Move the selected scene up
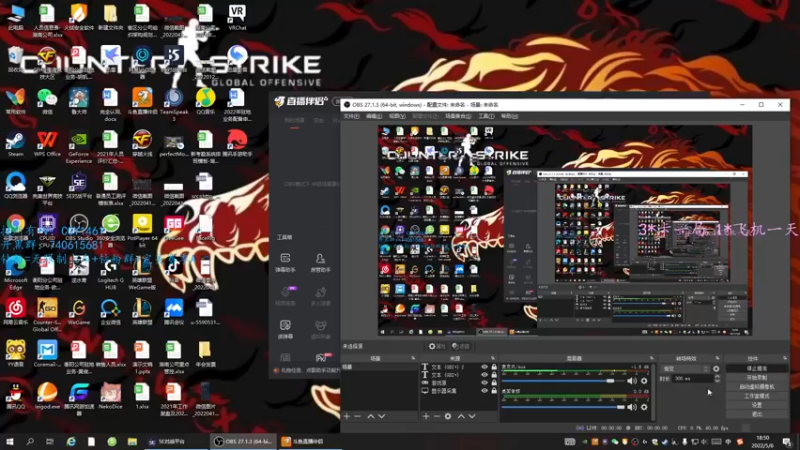 click(371, 416)
